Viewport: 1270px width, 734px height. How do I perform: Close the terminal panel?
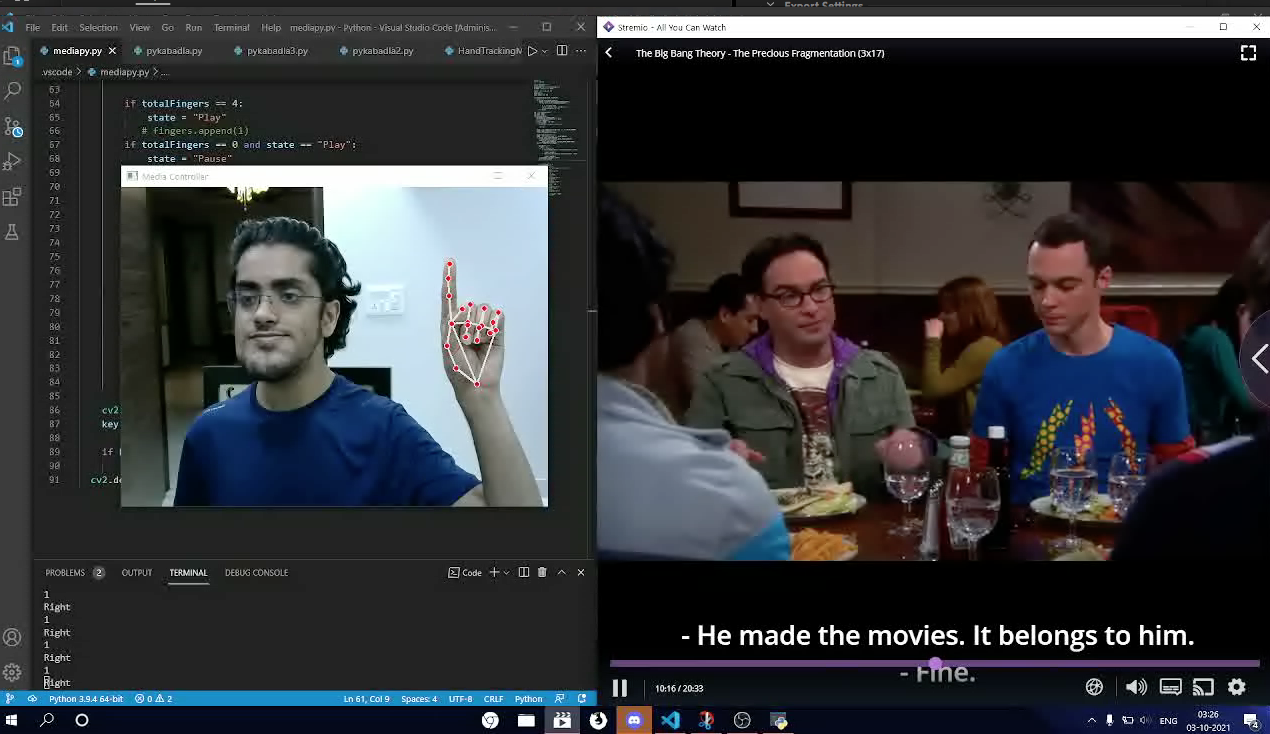580,572
